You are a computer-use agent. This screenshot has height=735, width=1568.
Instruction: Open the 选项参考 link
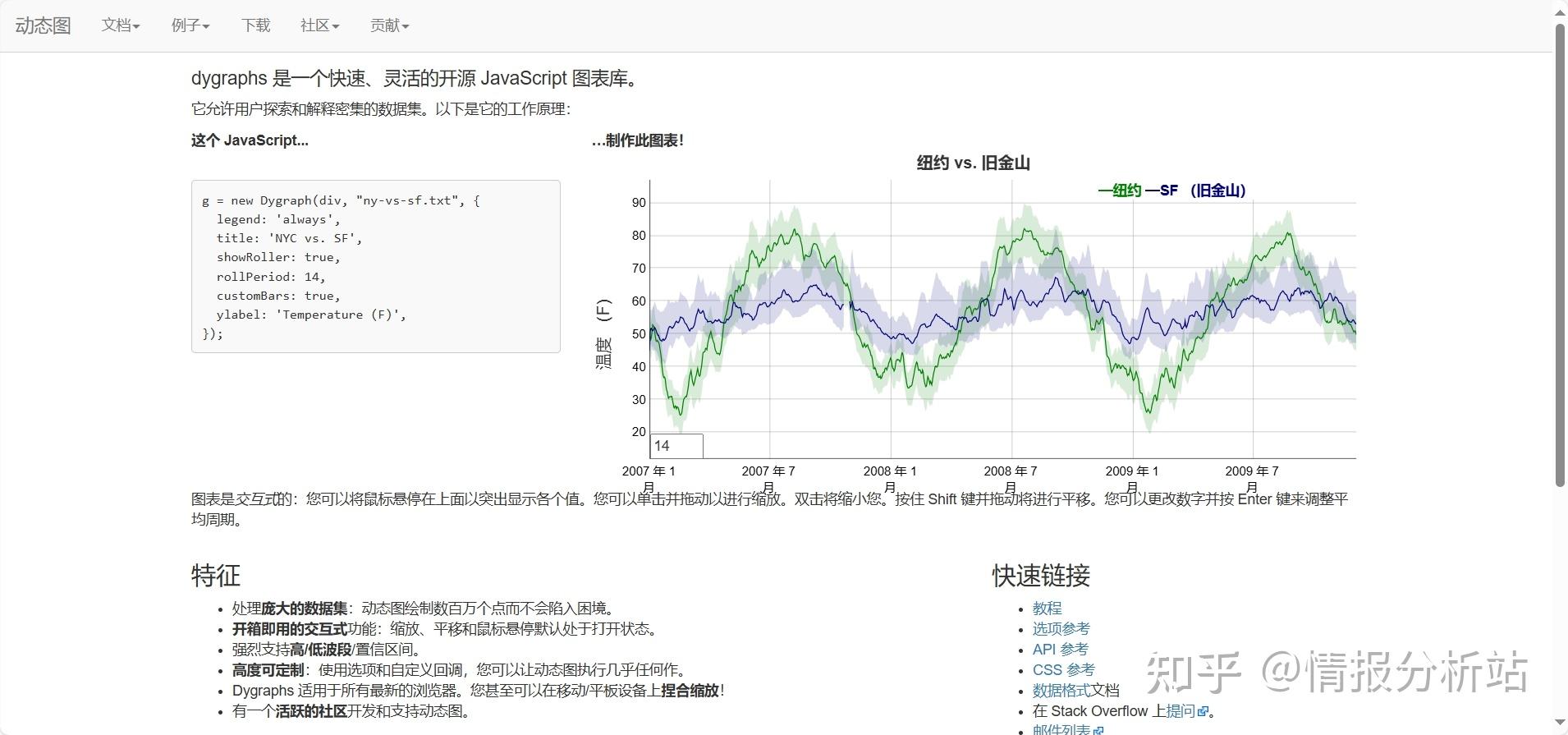coord(1061,629)
